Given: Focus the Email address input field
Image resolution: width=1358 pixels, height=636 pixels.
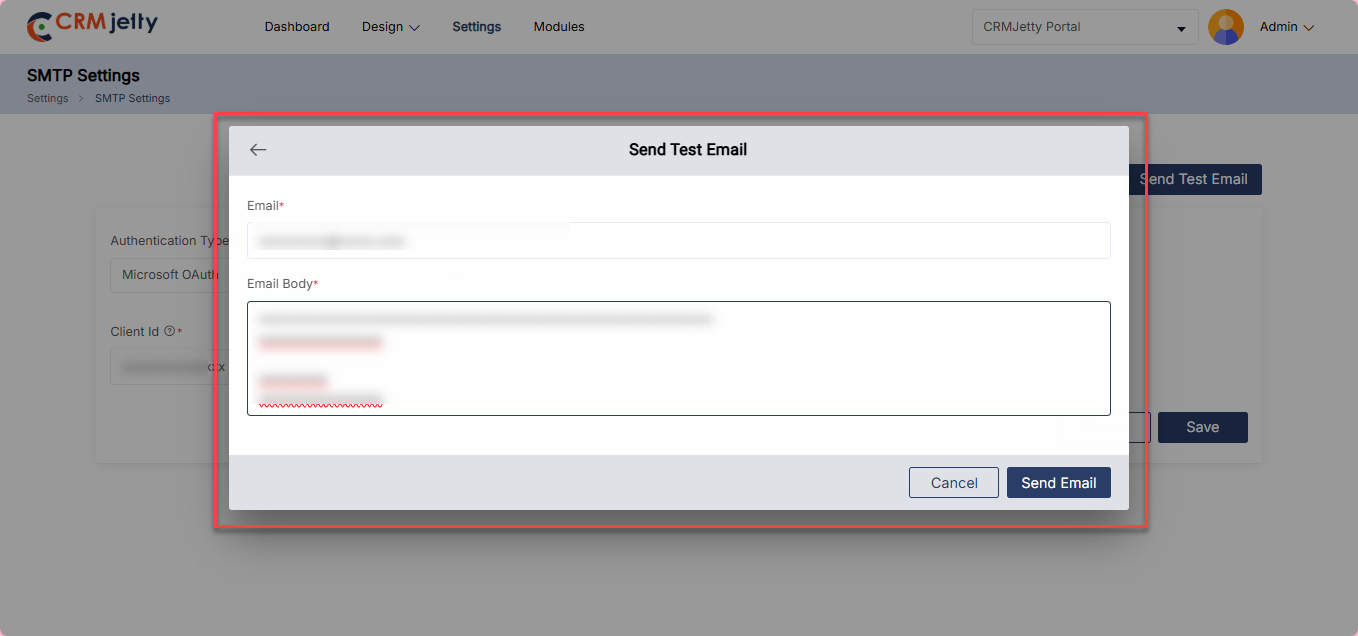Looking at the screenshot, I should coord(678,241).
